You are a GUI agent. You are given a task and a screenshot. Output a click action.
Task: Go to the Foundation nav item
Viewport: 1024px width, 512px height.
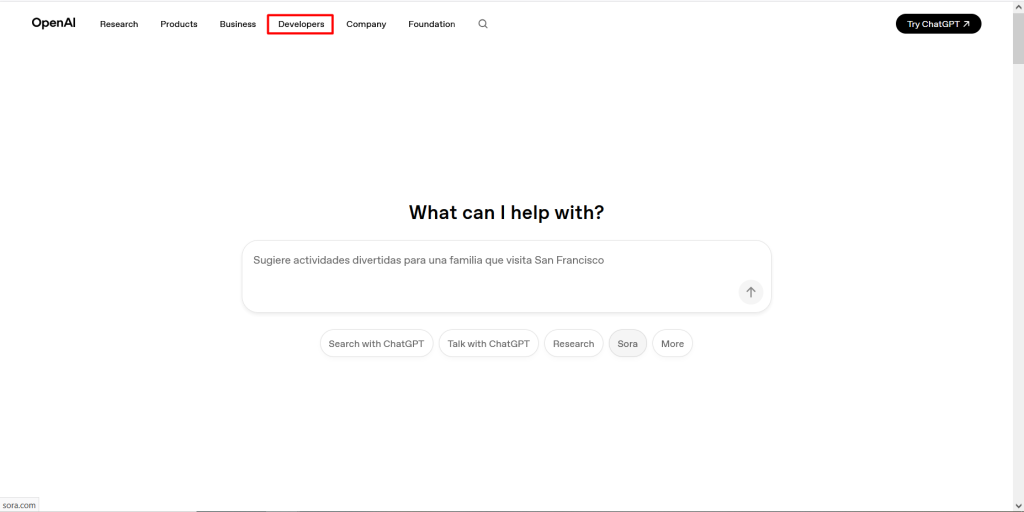click(x=431, y=24)
